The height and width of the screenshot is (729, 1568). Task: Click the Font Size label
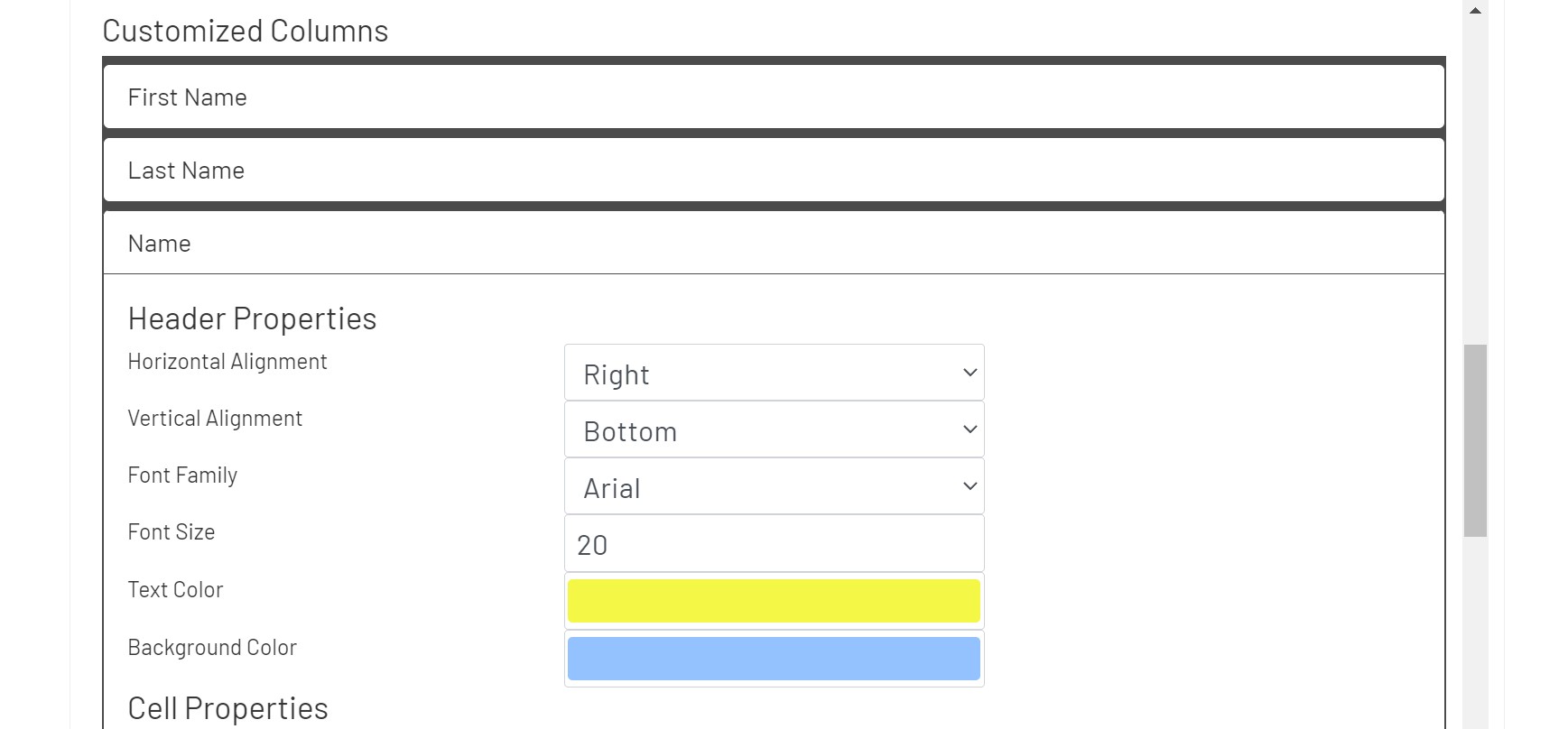172,532
